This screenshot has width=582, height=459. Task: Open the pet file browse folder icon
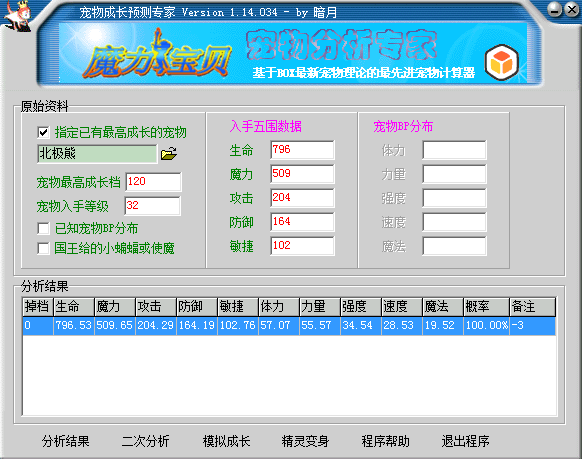coord(169,154)
